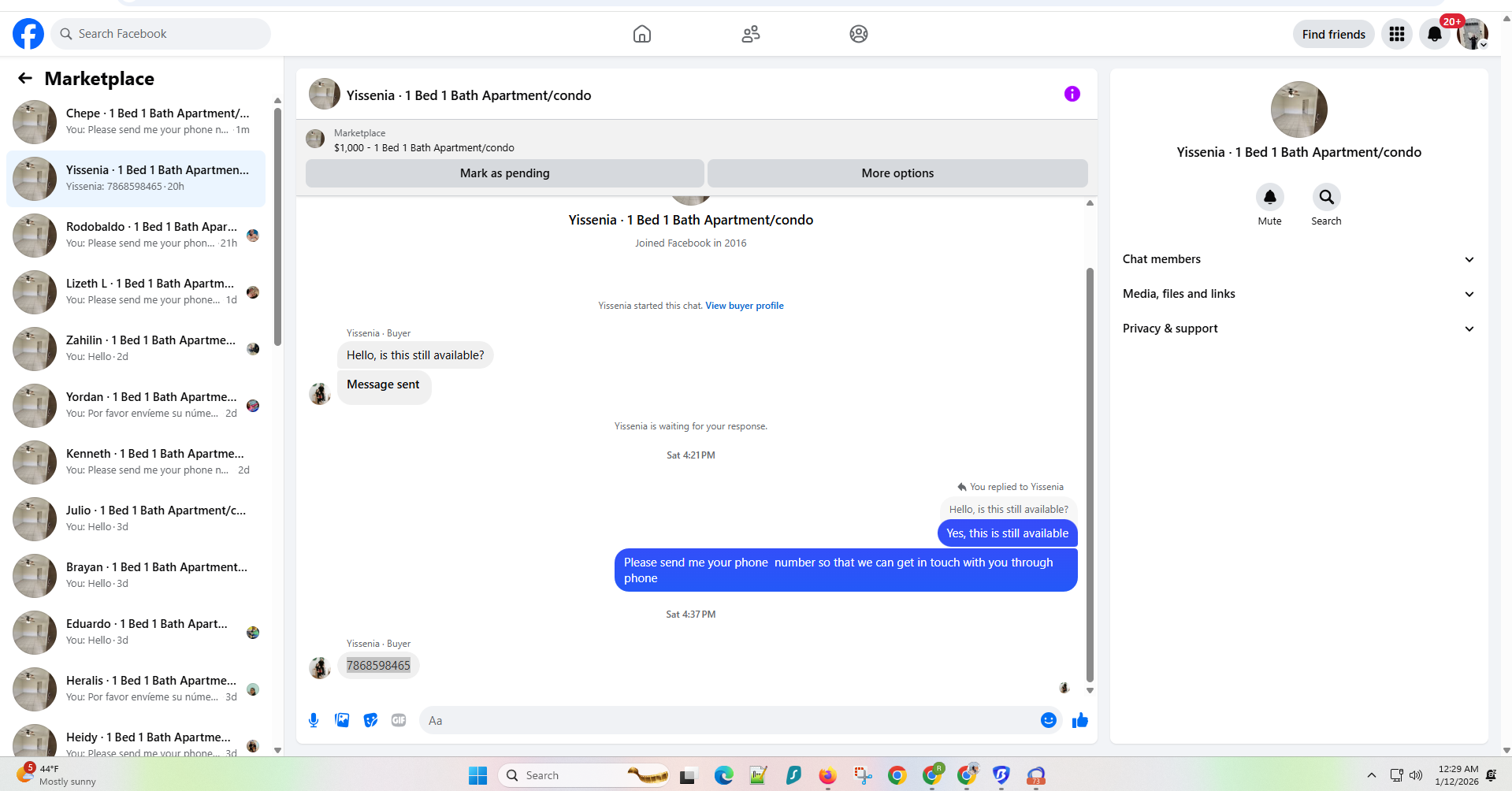Open Yordan conversation

[x=136, y=406]
